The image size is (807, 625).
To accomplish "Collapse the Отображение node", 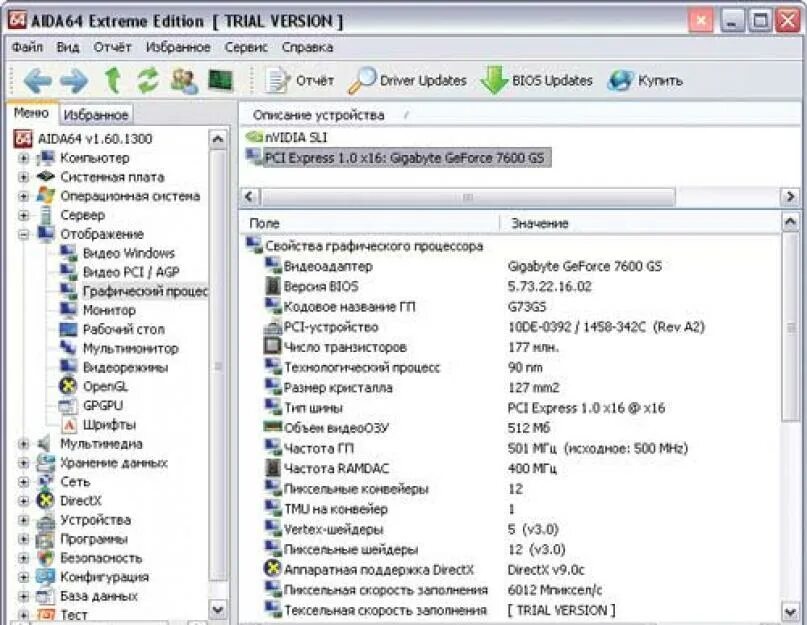I will [23, 234].
